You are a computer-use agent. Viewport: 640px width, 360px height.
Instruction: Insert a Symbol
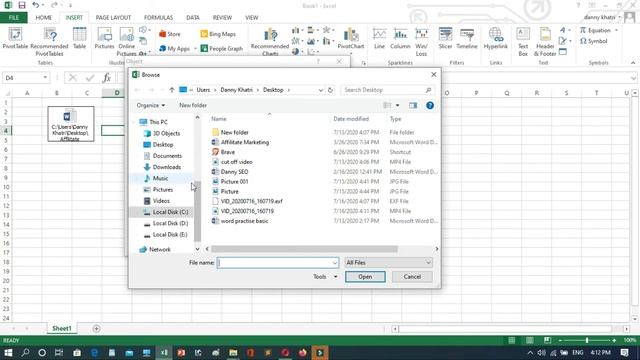click(x=593, y=41)
